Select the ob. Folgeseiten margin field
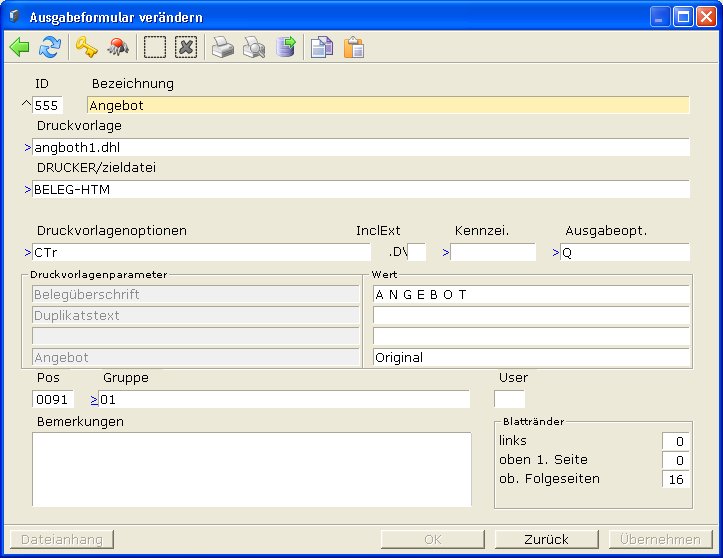Screen dimensions: 723x558 (x=676, y=479)
